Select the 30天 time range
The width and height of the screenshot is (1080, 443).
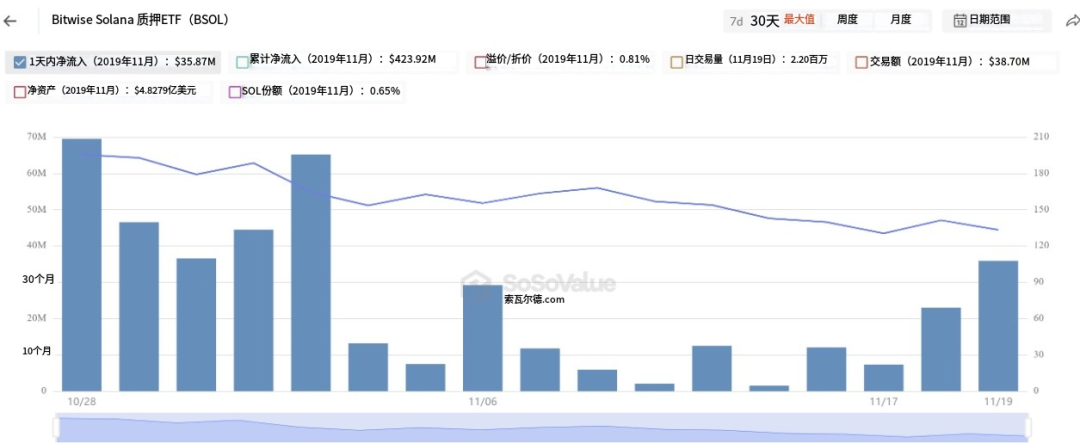pos(764,20)
